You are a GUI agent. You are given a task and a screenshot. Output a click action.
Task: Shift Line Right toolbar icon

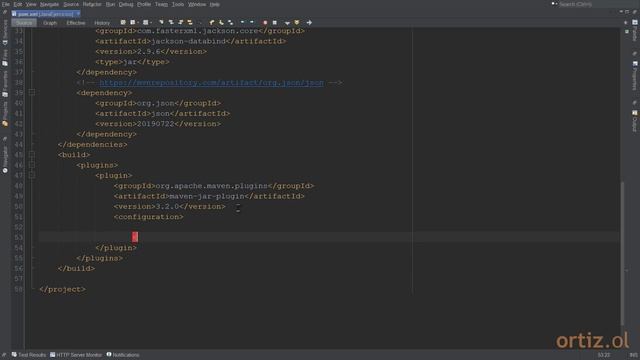252,22
